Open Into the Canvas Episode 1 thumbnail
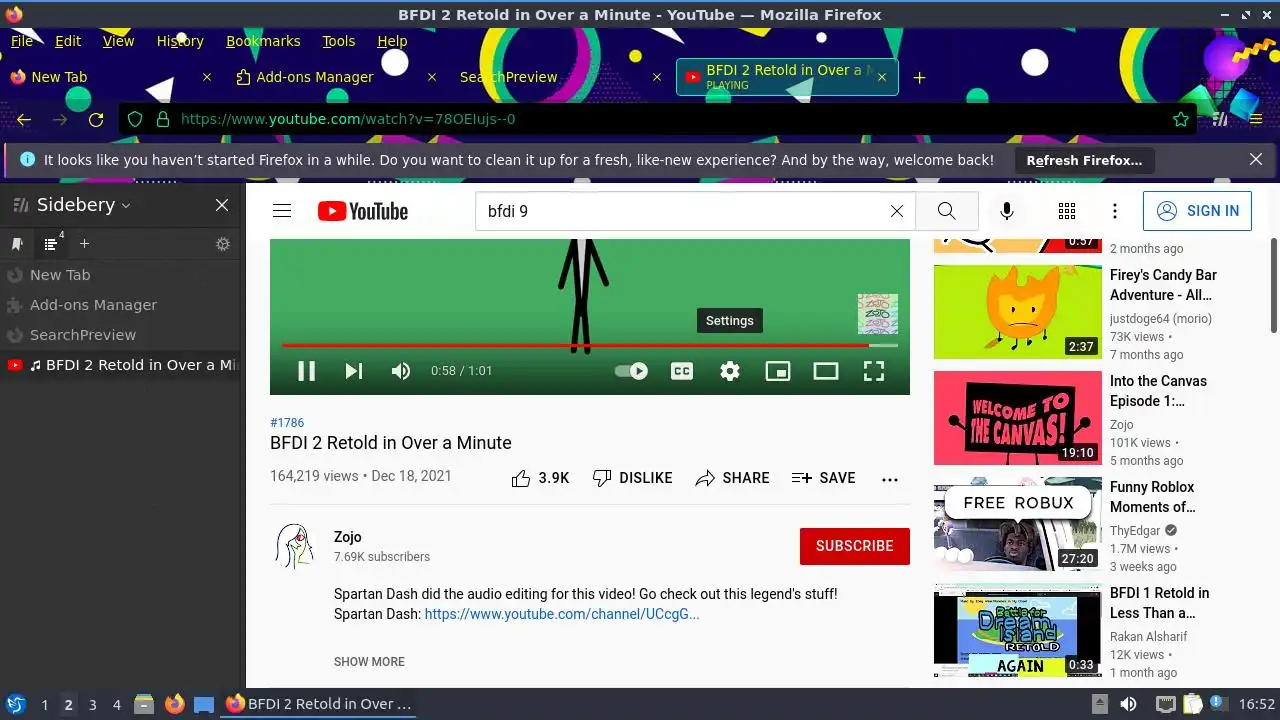This screenshot has width=1280, height=720. 1017,418
